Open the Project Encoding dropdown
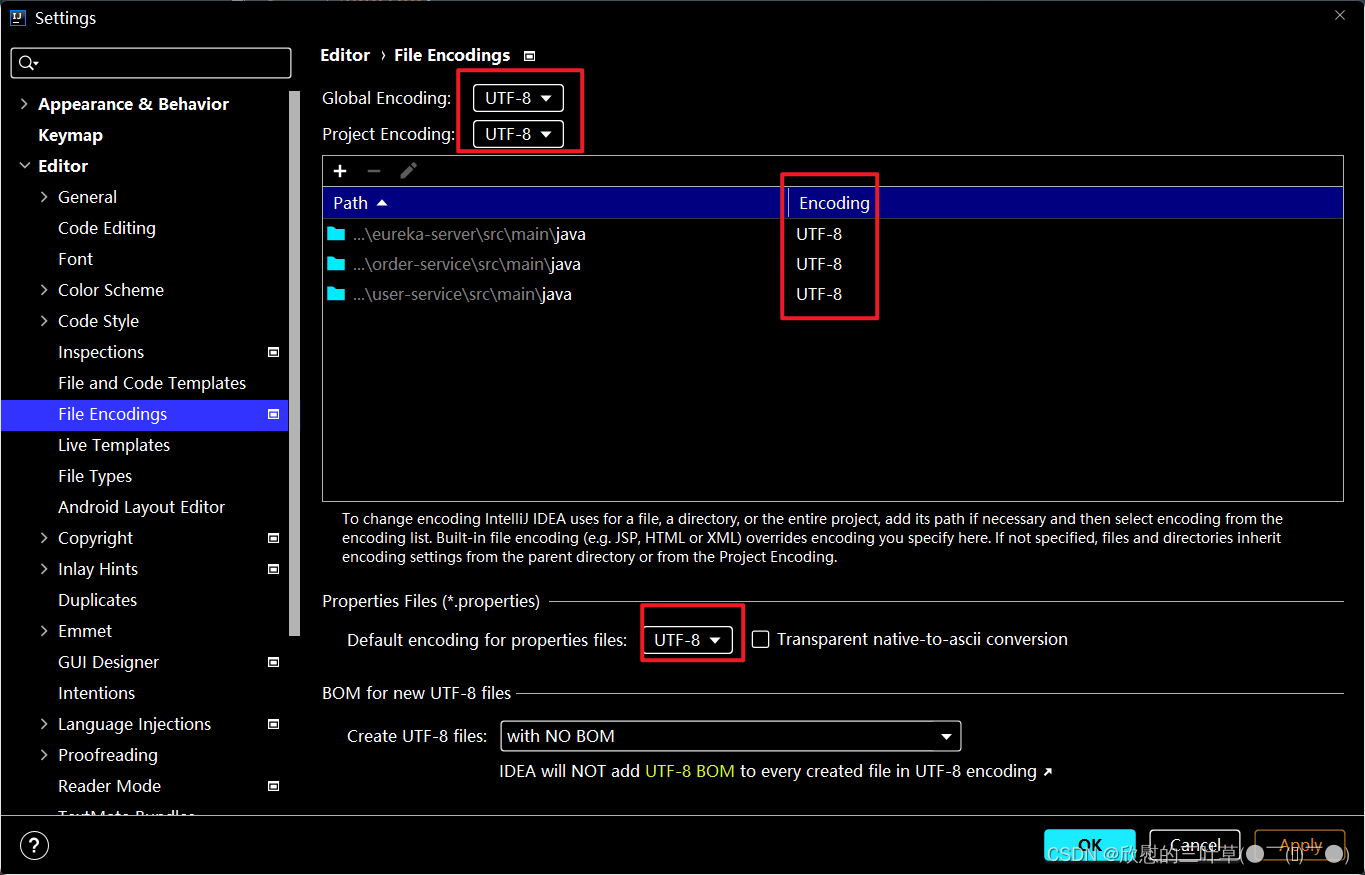Viewport: 1365px width, 875px height. pyautogui.click(x=518, y=134)
